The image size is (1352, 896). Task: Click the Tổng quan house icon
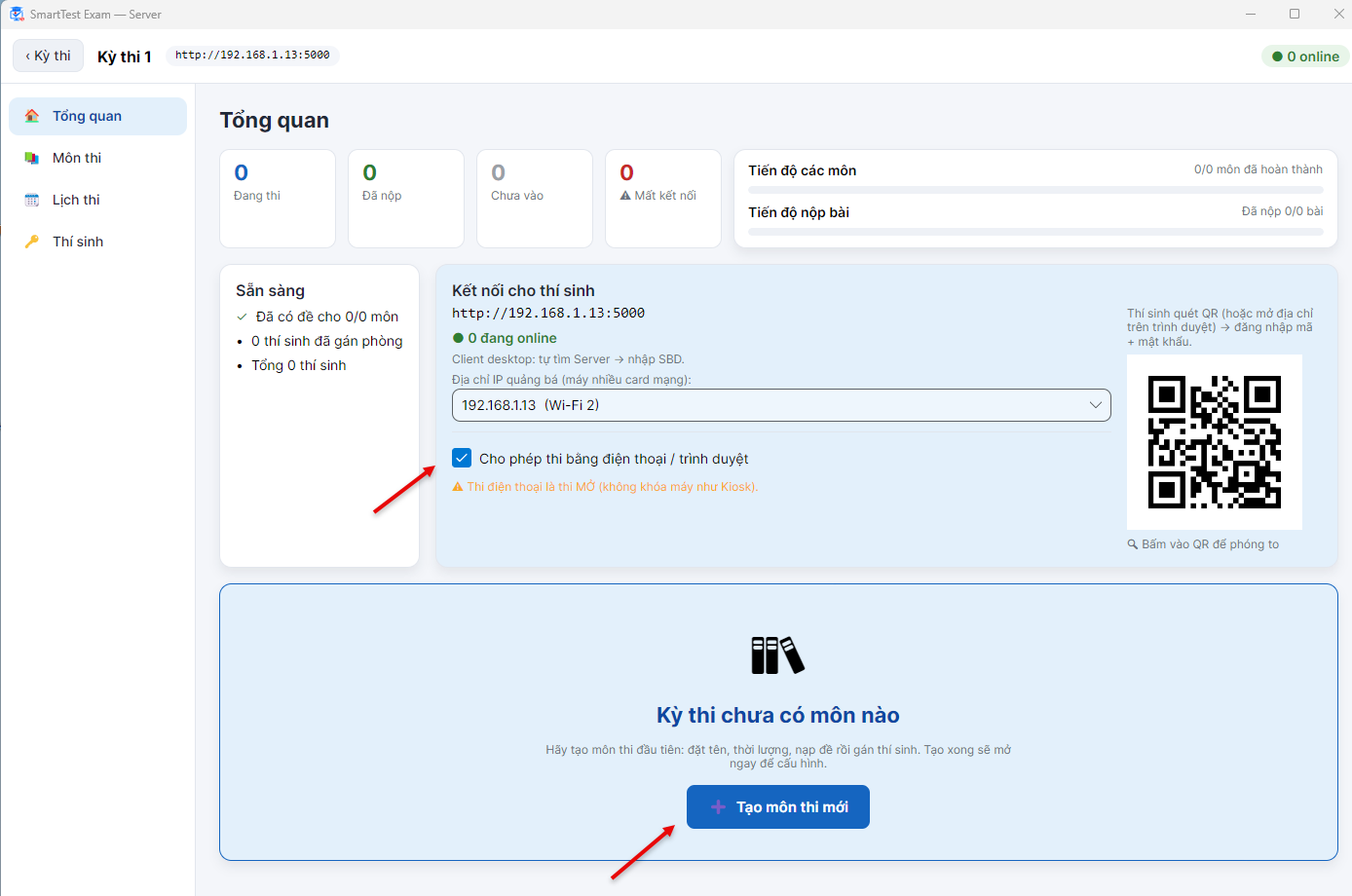click(x=32, y=116)
